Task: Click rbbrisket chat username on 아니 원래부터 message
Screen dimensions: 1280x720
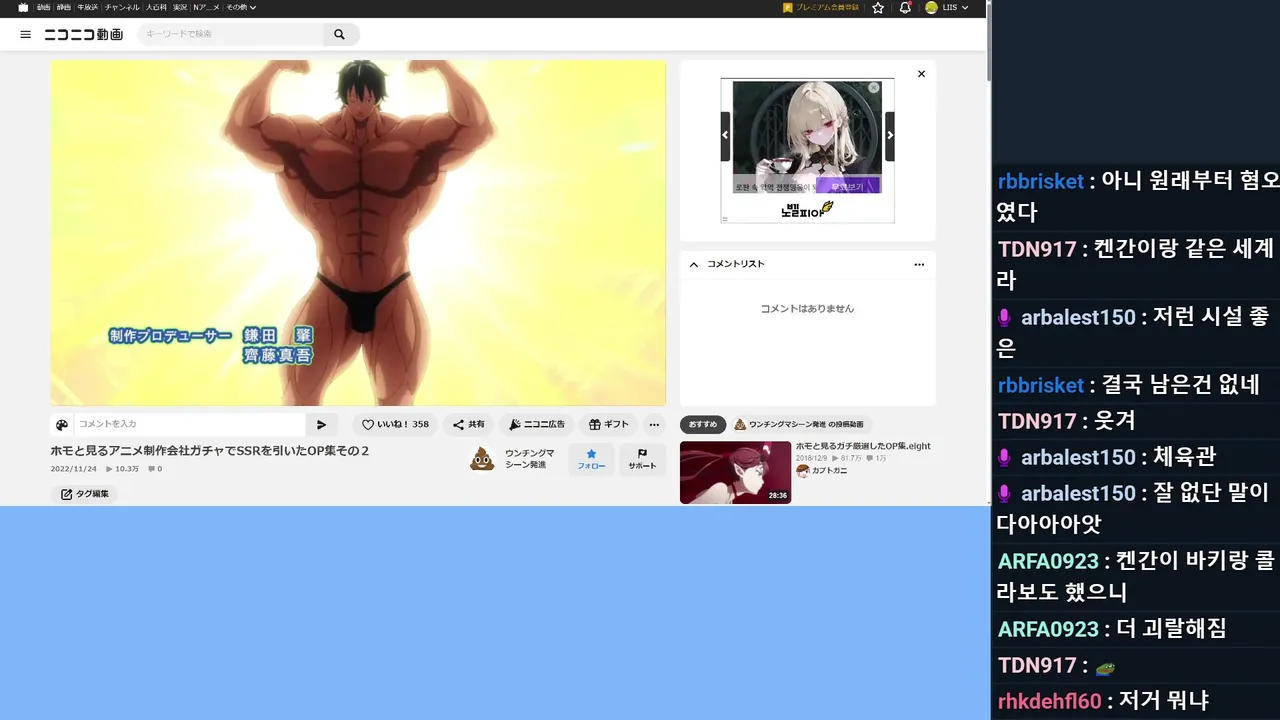Action: coord(1041,181)
